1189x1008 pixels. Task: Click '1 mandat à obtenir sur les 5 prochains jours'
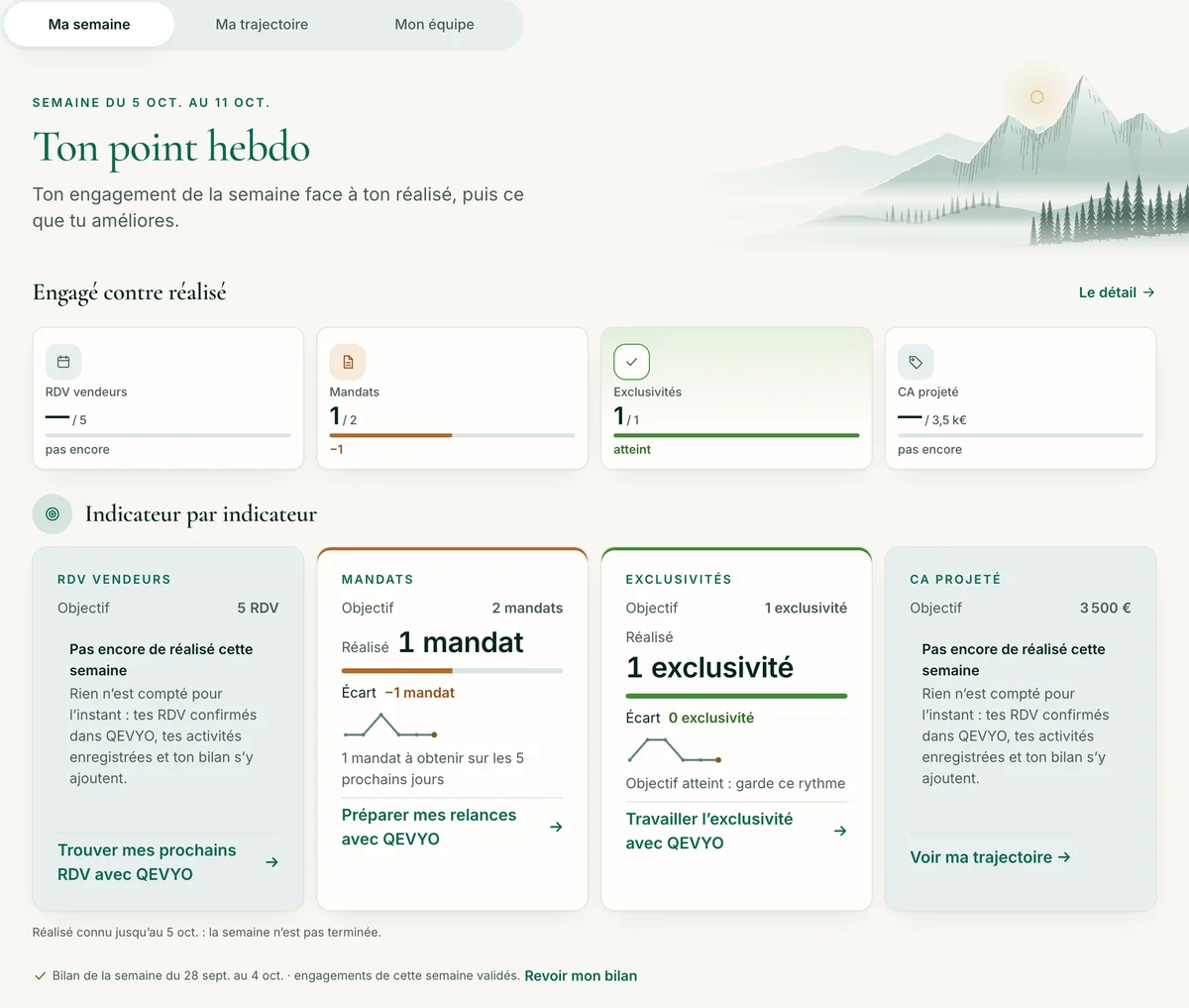tap(433, 768)
